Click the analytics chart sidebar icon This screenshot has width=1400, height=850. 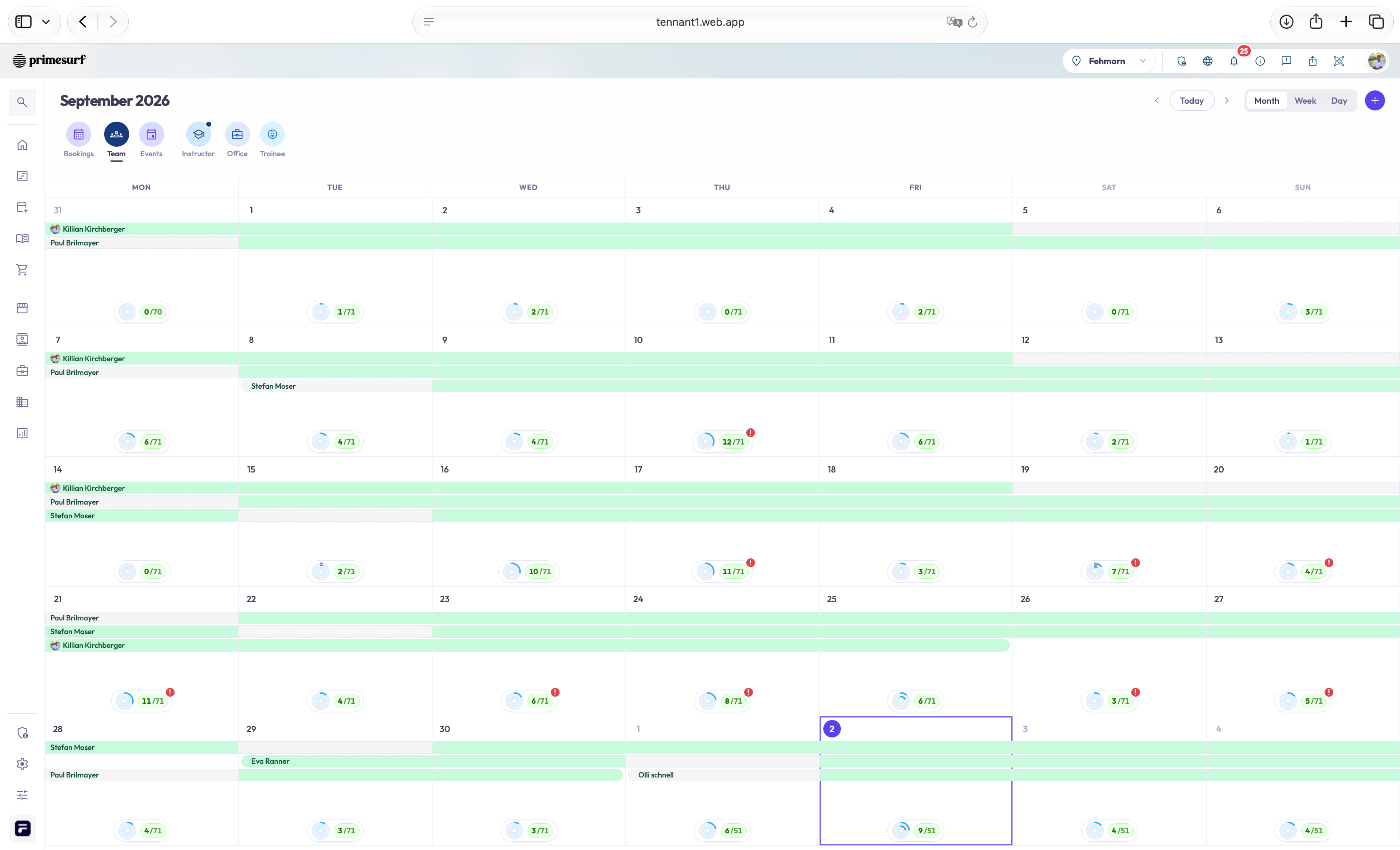(x=22, y=433)
